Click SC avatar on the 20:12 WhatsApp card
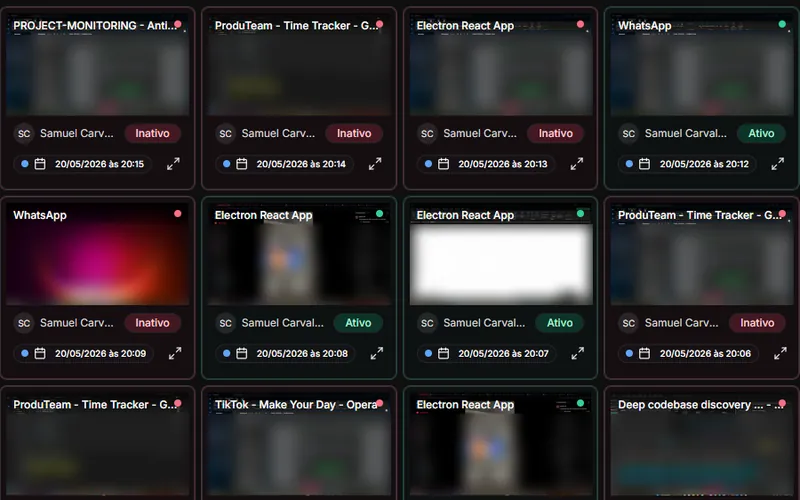Image resolution: width=800 pixels, height=500 pixels. click(x=629, y=134)
